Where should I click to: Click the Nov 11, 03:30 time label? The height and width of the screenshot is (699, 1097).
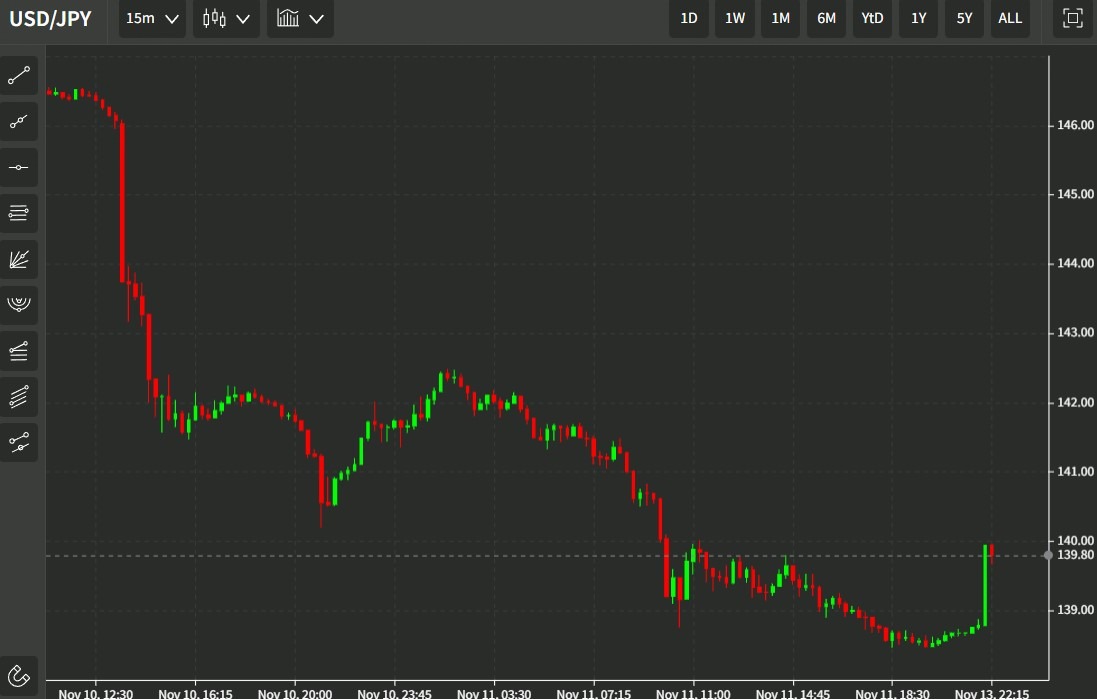click(x=494, y=693)
